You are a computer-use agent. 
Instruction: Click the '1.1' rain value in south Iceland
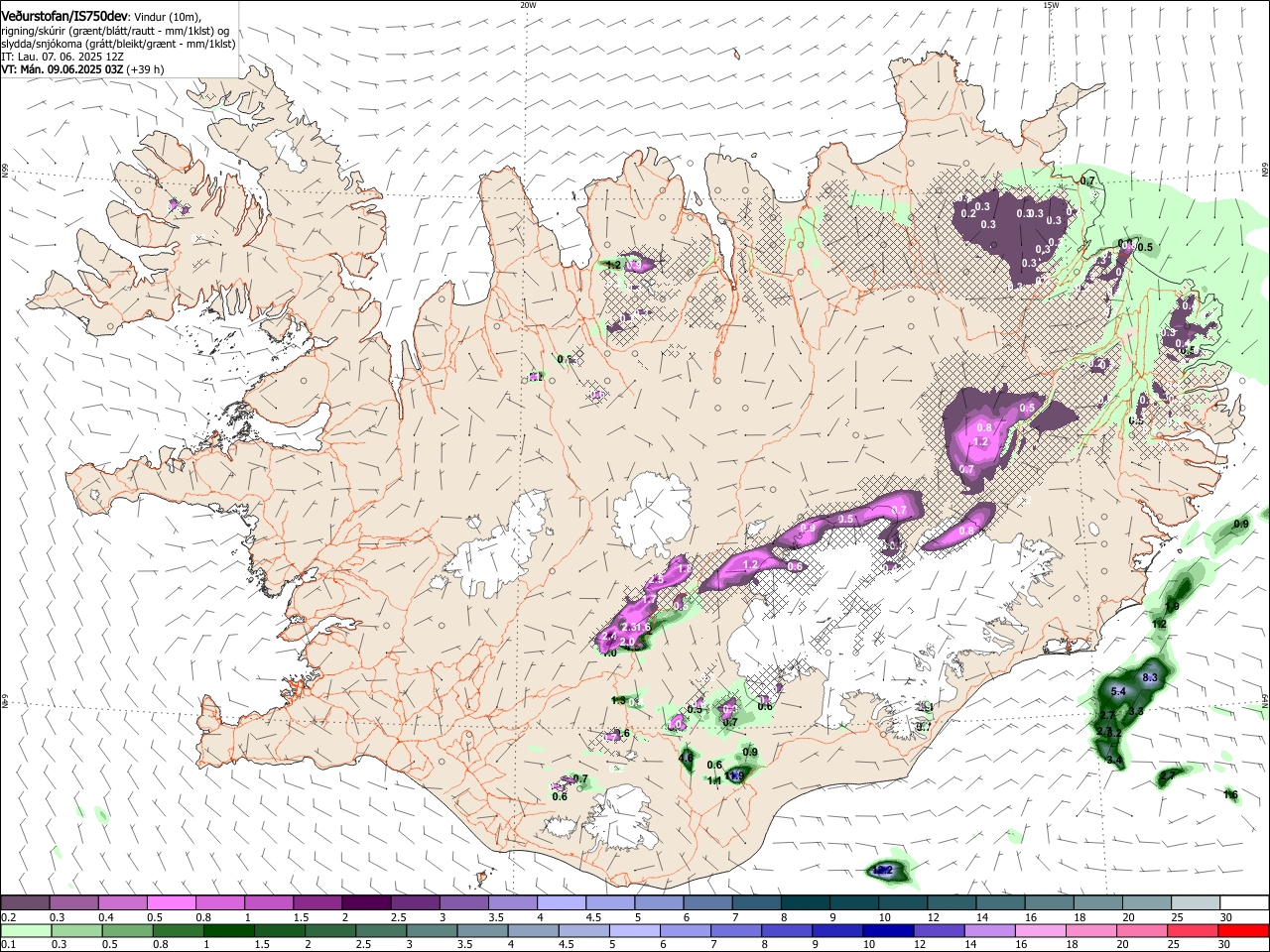pos(713,780)
